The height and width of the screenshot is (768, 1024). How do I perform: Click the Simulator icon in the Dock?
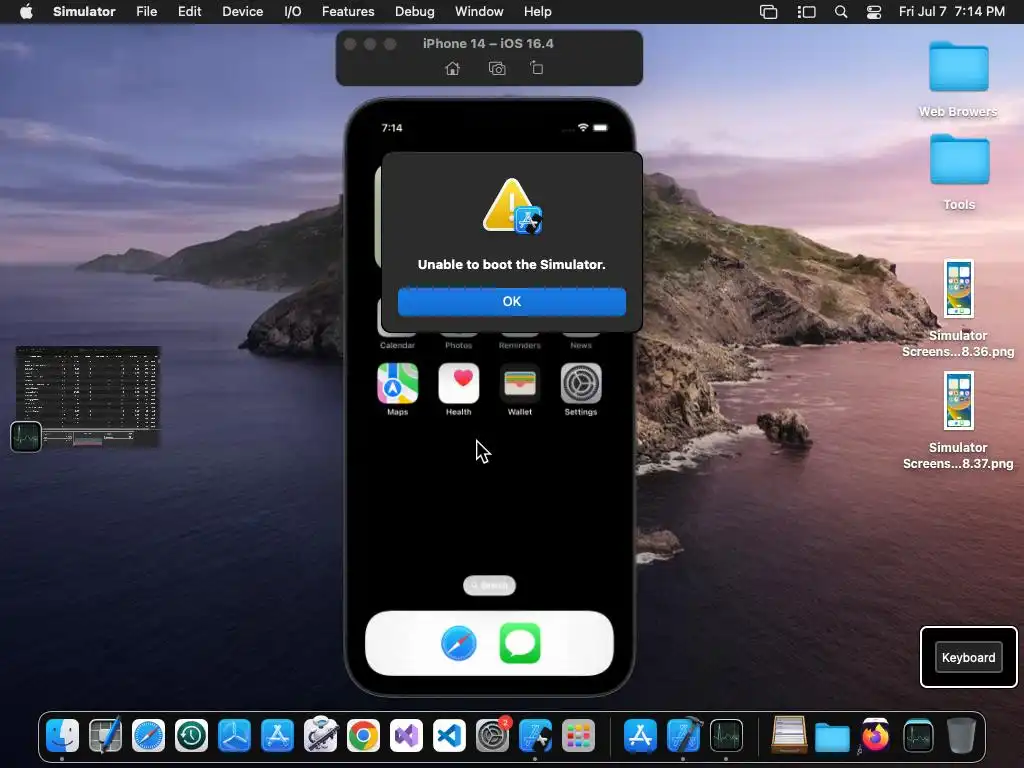click(536, 736)
